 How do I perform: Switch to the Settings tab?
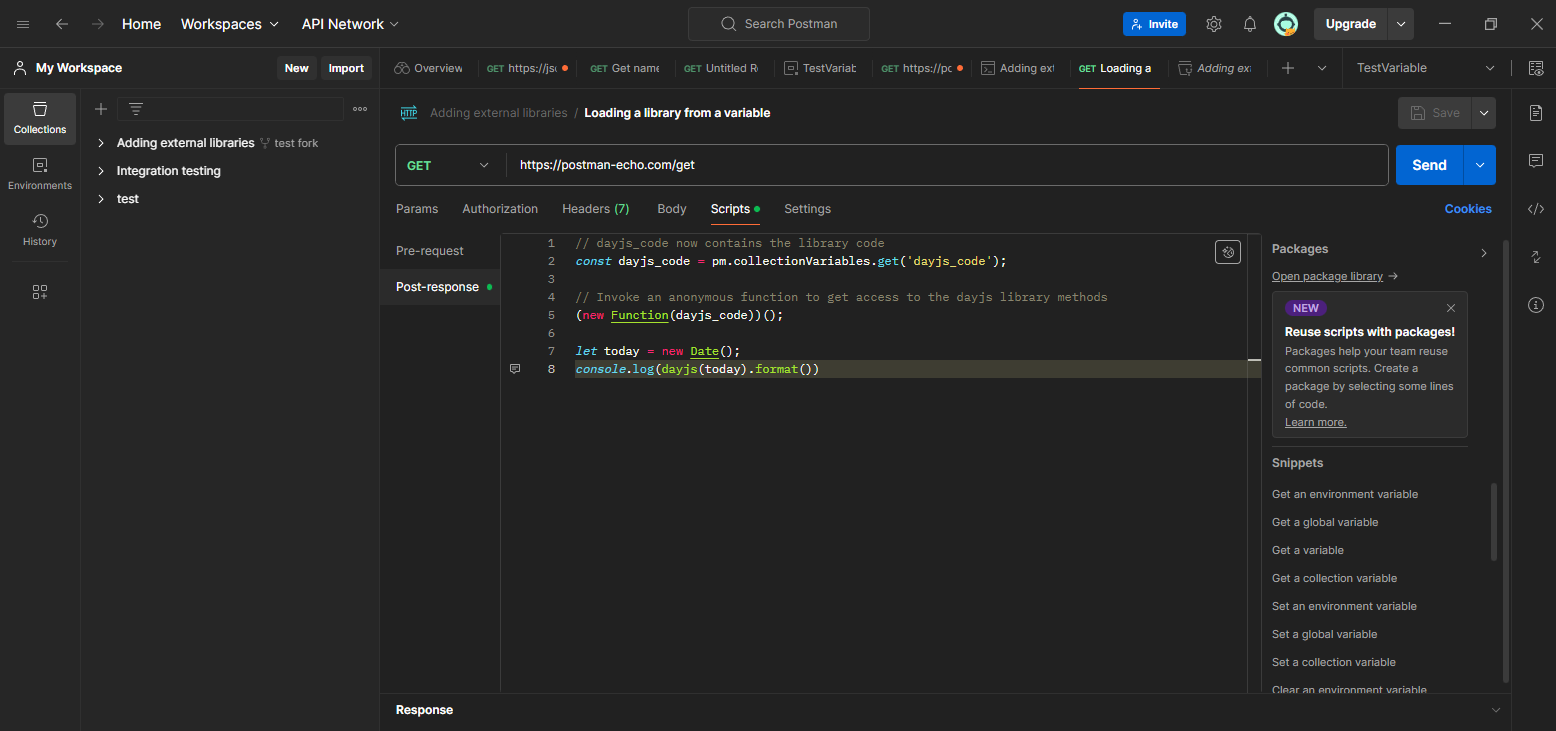pos(807,209)
